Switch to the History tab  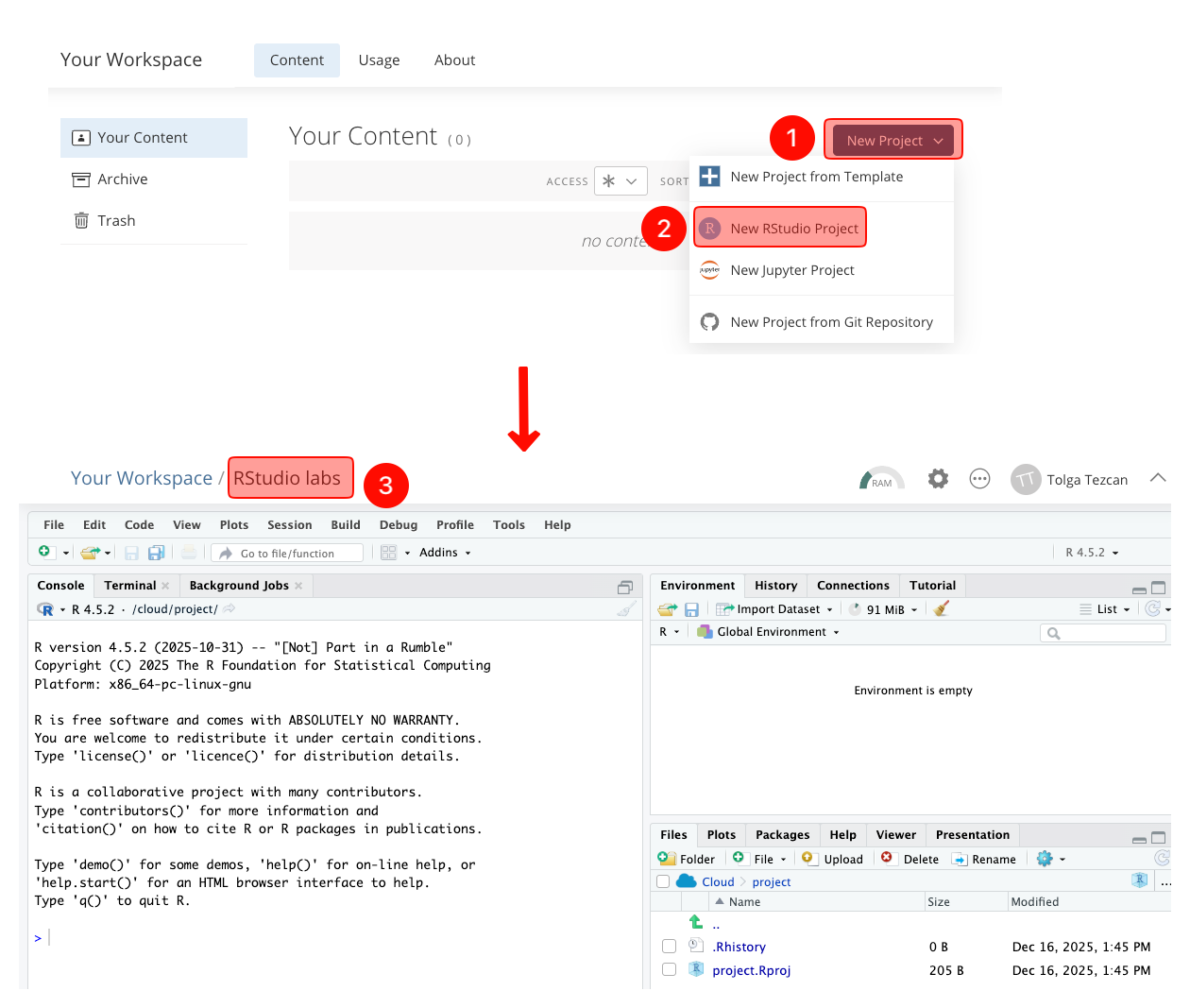pos(775,586)
